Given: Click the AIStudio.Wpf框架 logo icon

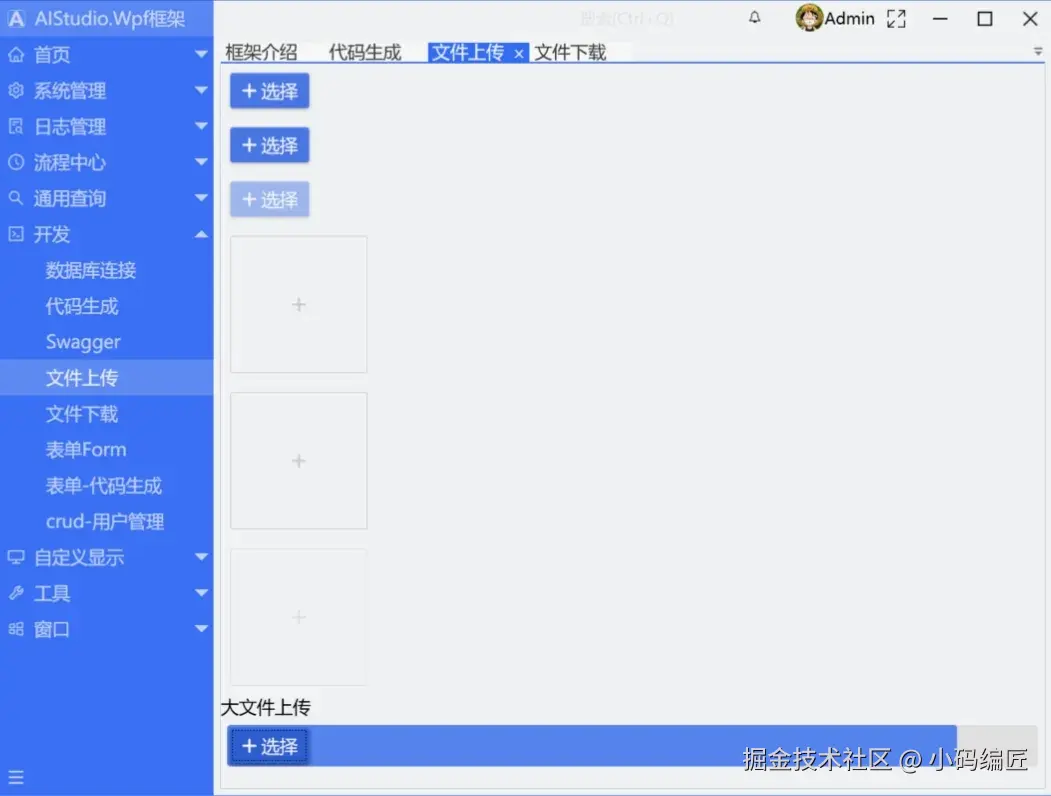Looking at the screenshot, I should [x=16, y=17].
